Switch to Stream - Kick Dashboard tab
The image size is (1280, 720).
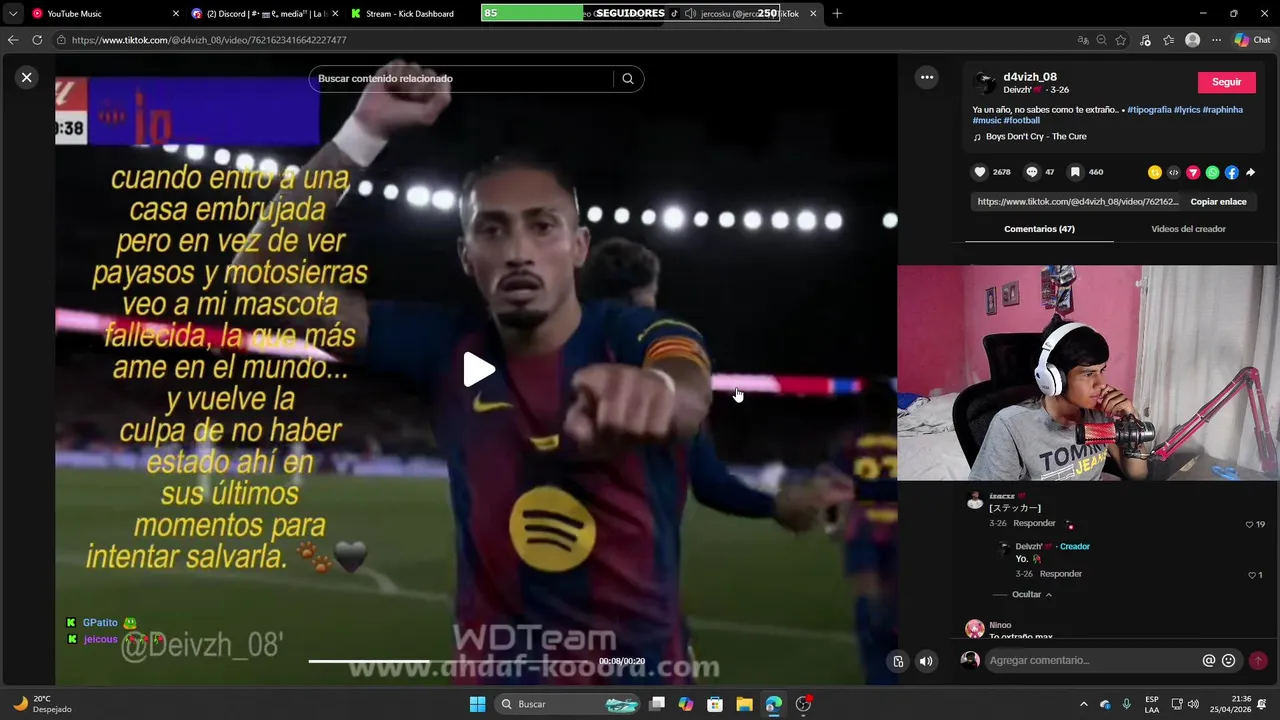click(x=410, y=14)
